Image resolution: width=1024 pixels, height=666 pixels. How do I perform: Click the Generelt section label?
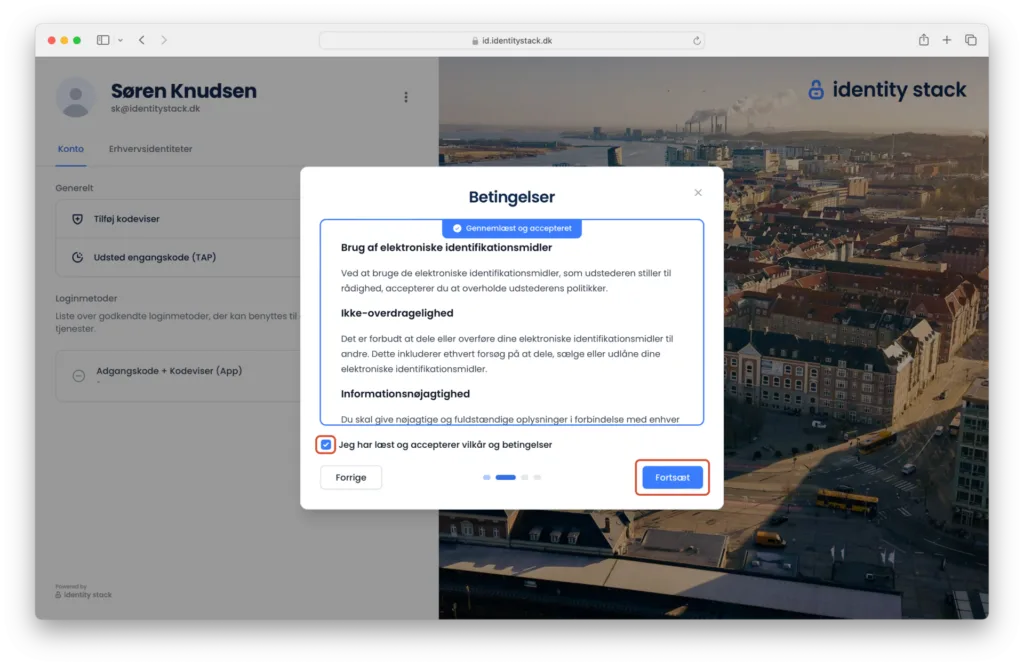pos(74,188)
